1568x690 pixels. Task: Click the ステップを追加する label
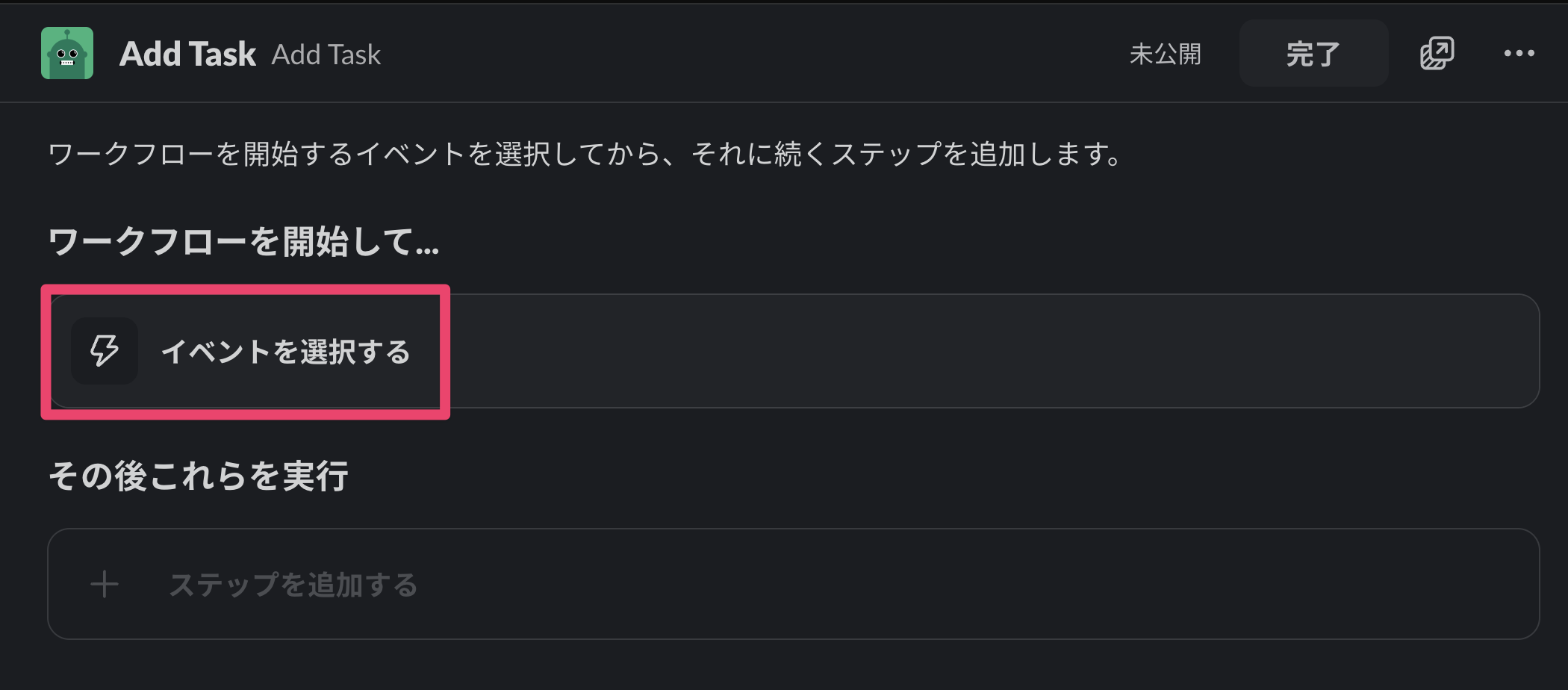tap(293, 585)
